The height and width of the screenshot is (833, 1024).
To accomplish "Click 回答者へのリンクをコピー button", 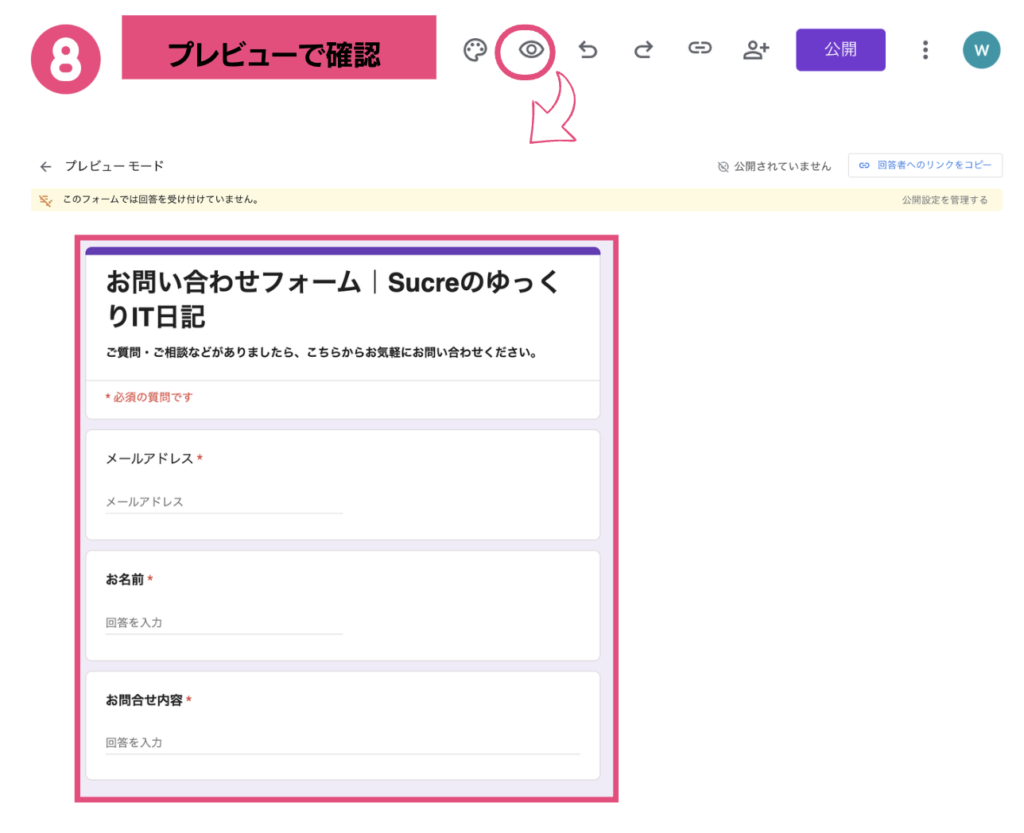I will [x=925, y=166].
